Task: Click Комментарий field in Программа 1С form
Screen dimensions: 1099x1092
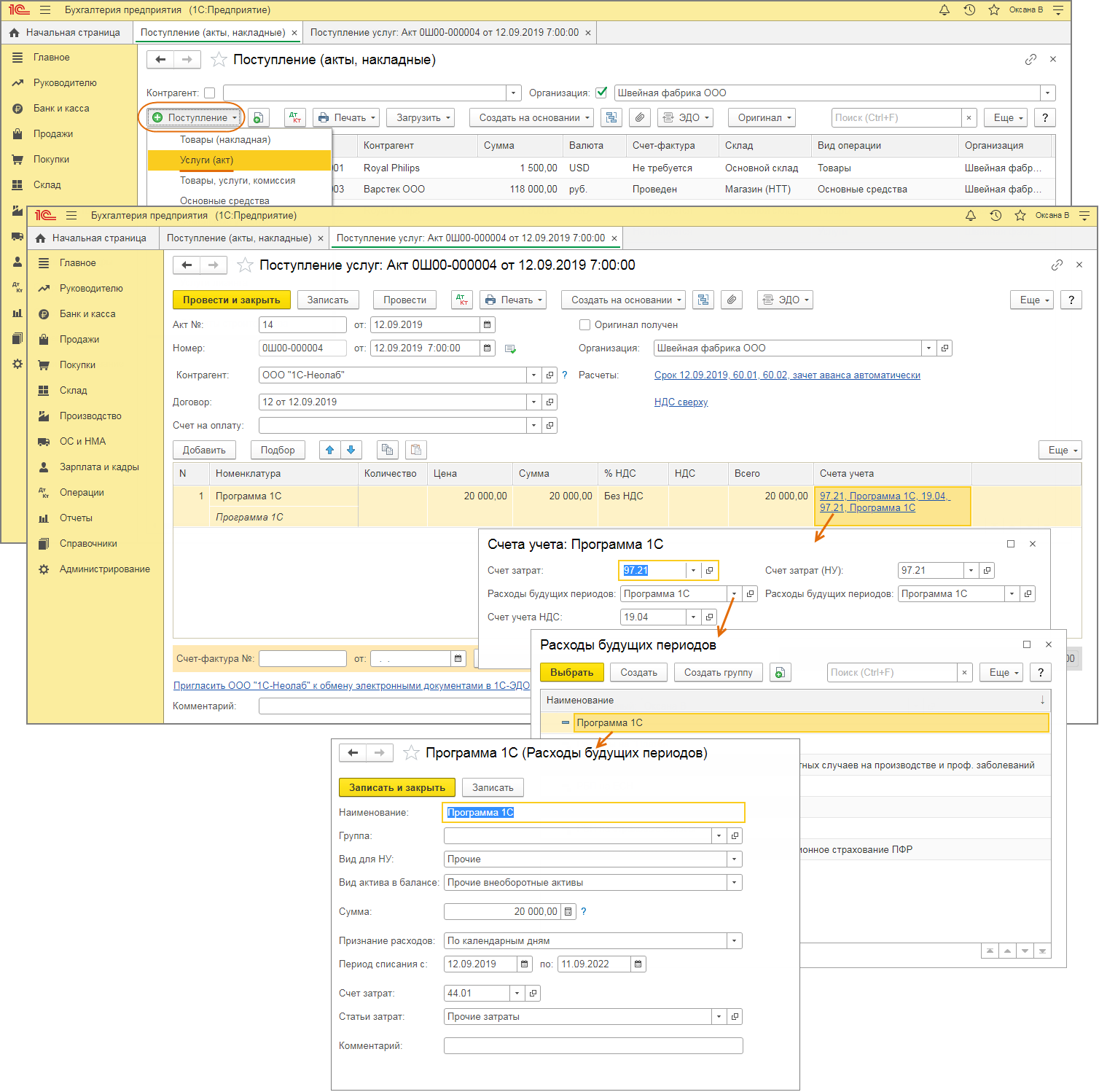Action: click(593, 1045)
